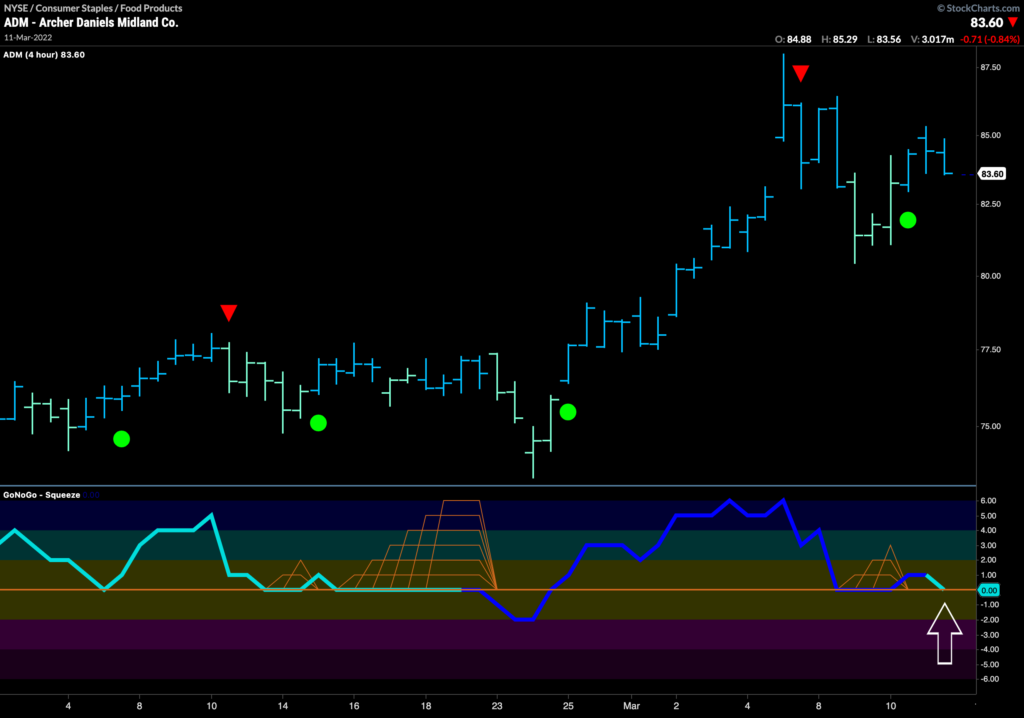The height and width of the screenshot is (718, 1024).
Task: Click the green circle near the March 10 bars
Action: pos(908,220)
